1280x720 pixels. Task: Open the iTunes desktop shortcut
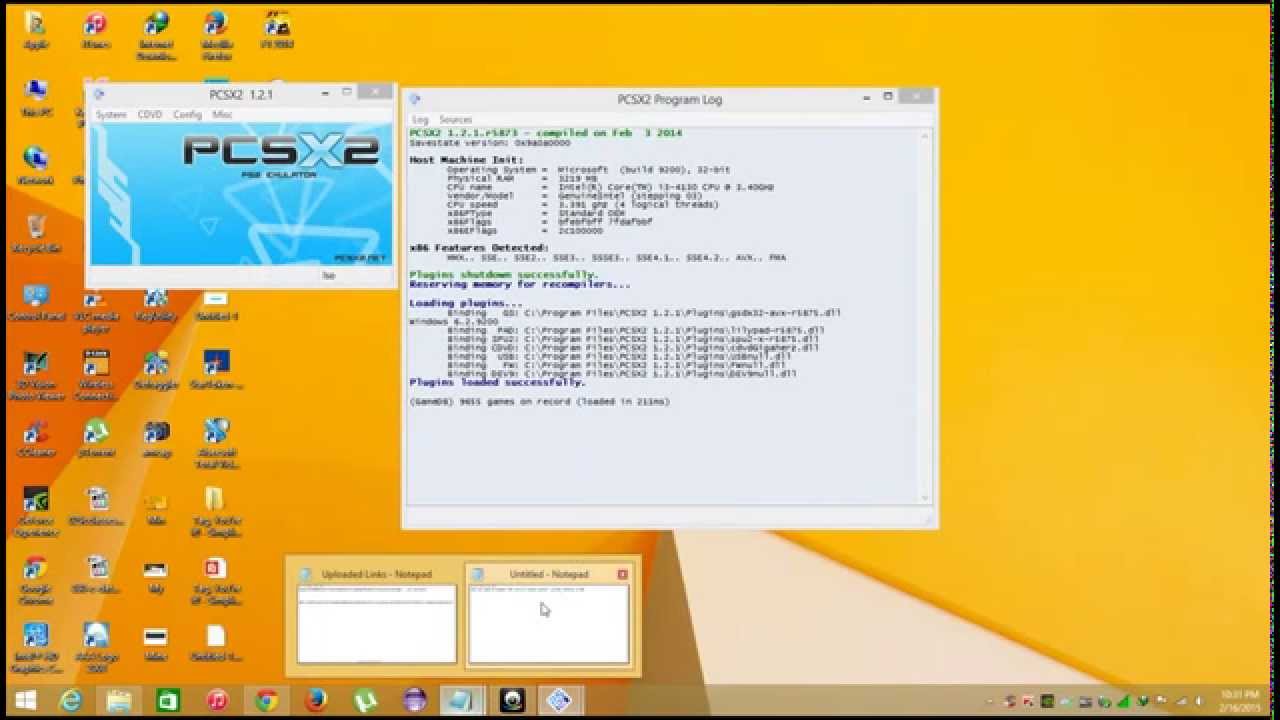[x=96, y=30]
